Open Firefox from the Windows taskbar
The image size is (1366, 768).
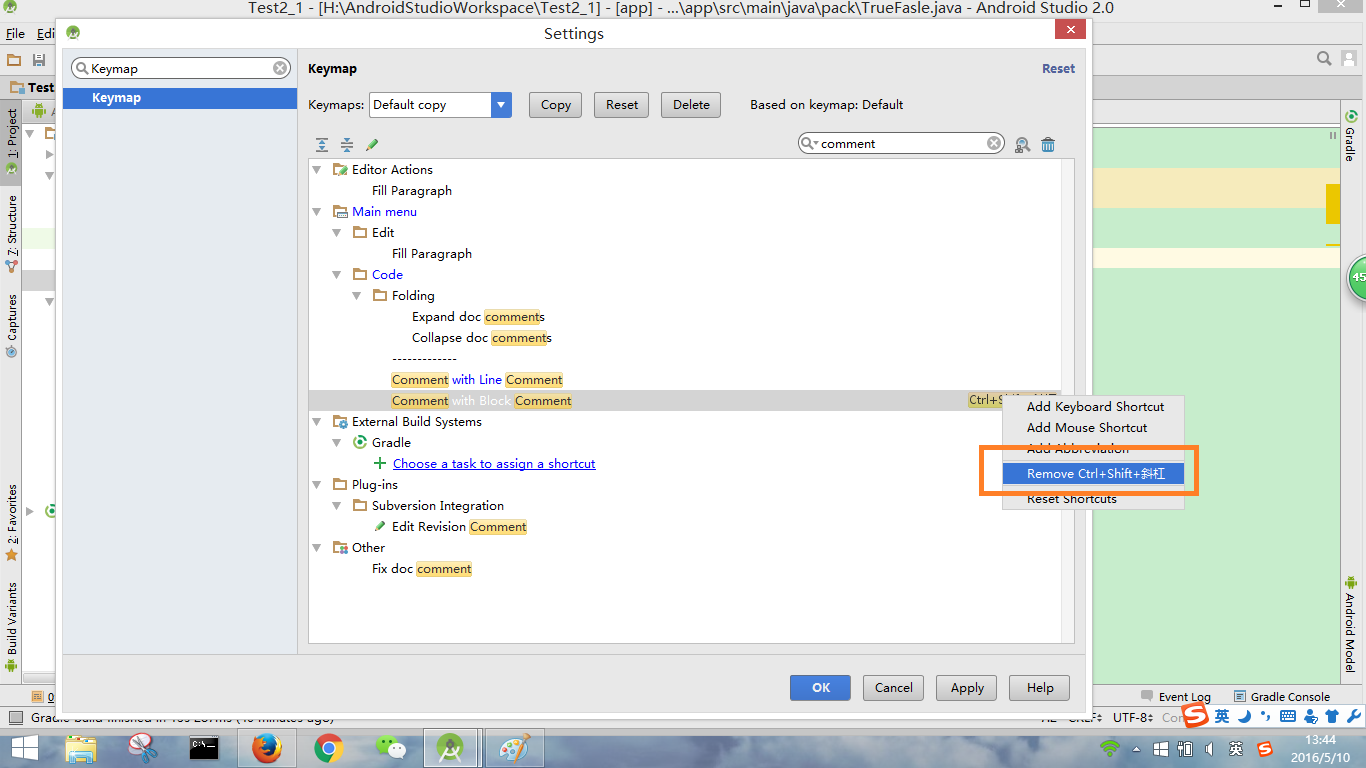(267, 747)
